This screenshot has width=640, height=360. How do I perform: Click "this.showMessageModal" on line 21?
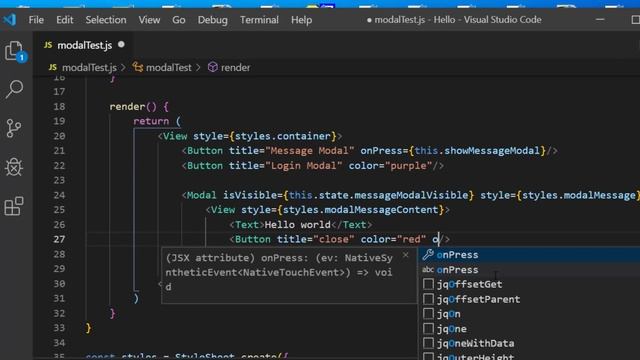pos(477,151)
